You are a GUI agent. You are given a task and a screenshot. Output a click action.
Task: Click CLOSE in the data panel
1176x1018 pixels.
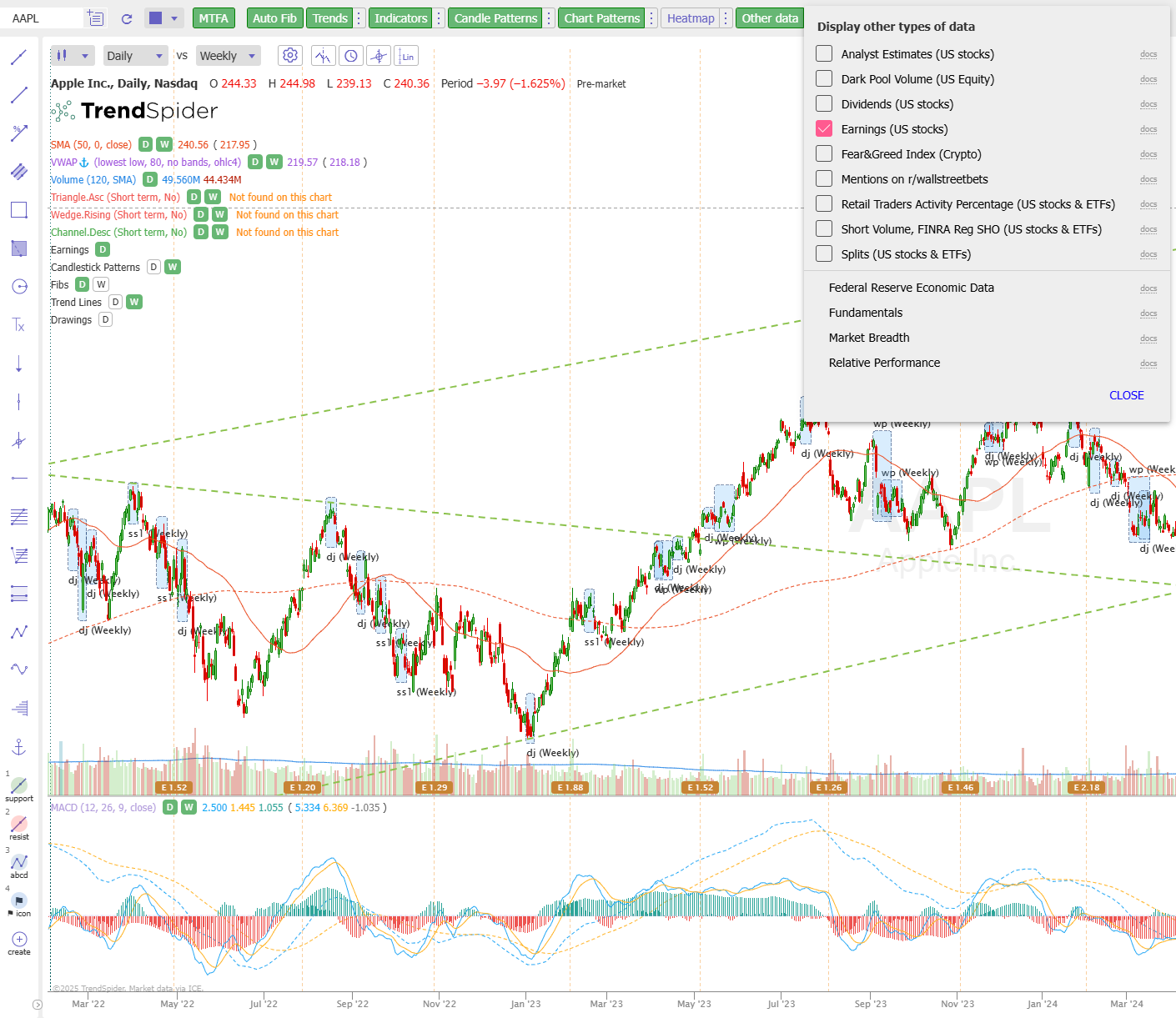click(1126, 395)
